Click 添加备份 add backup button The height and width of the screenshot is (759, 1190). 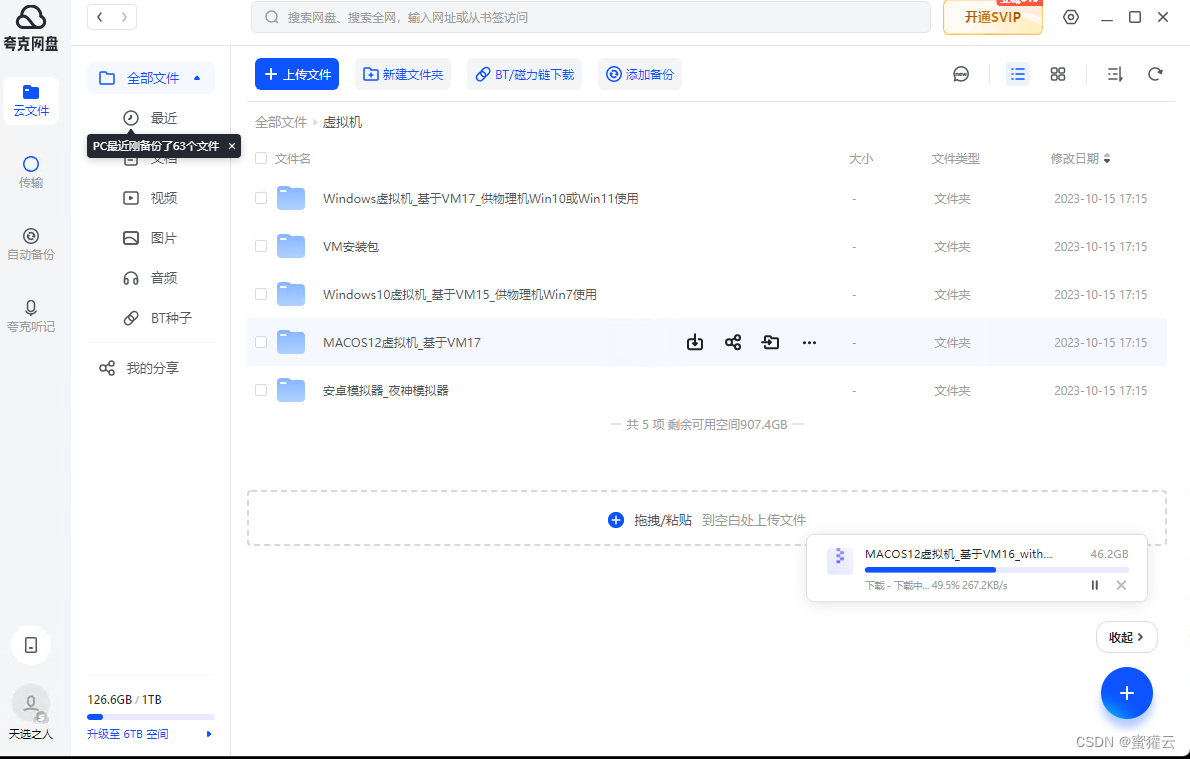click(x=640, y=74)
